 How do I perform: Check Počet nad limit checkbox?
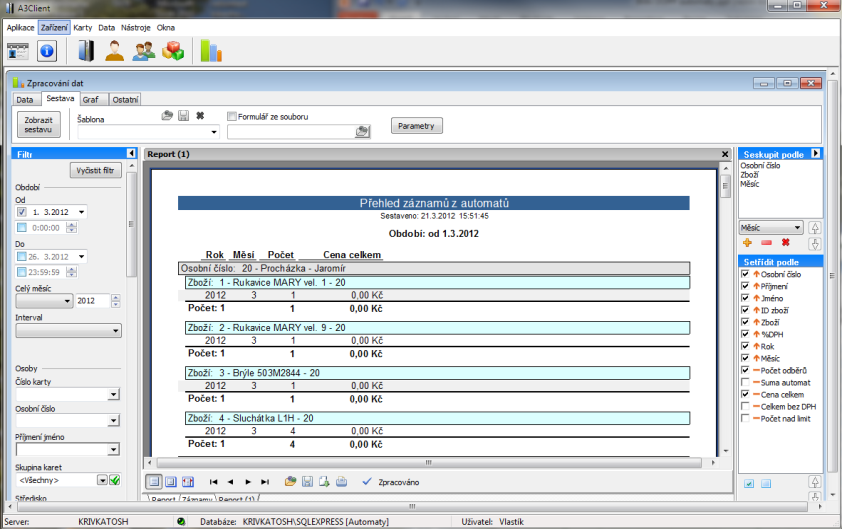coord(745,418)
